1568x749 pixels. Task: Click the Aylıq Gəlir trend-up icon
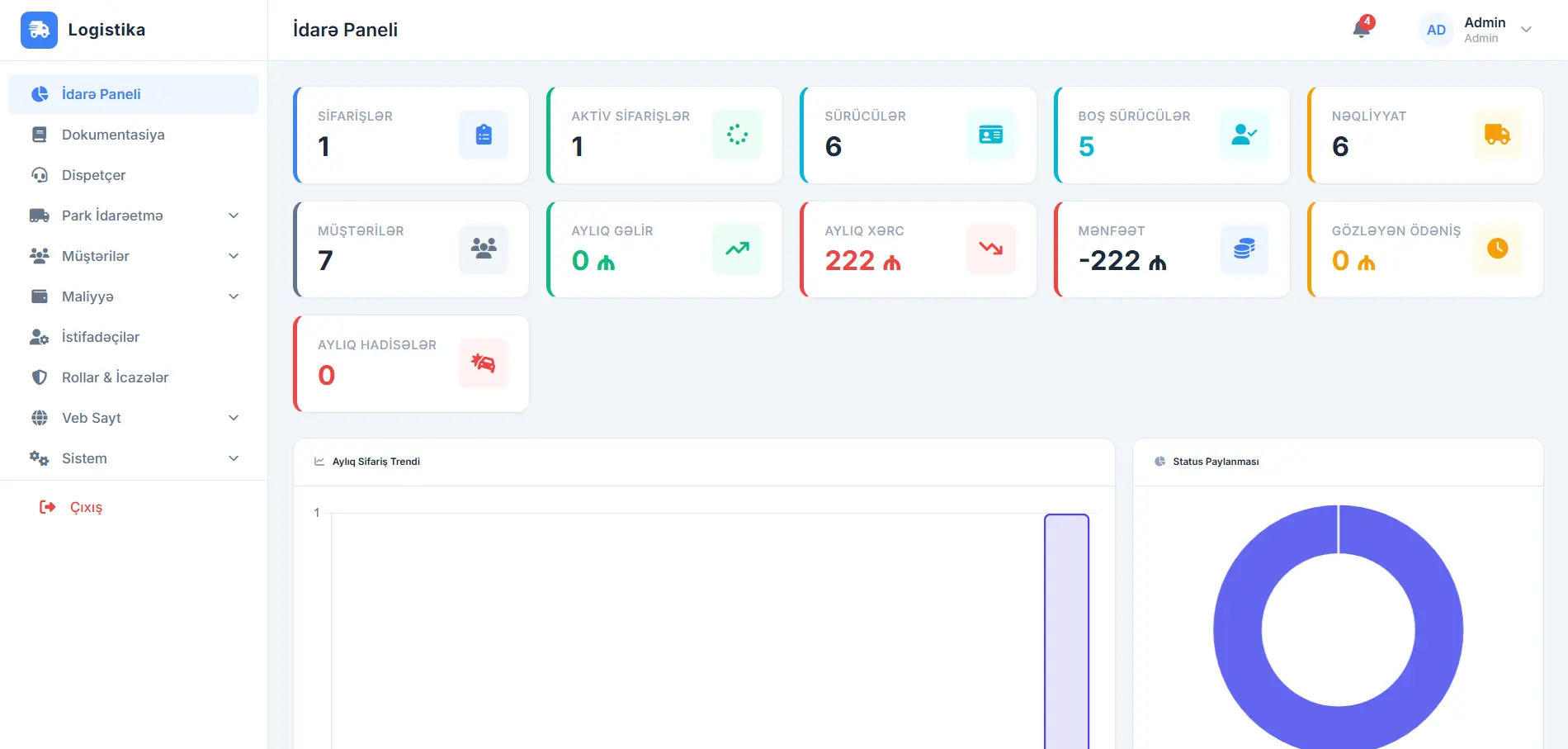[737, 249]
